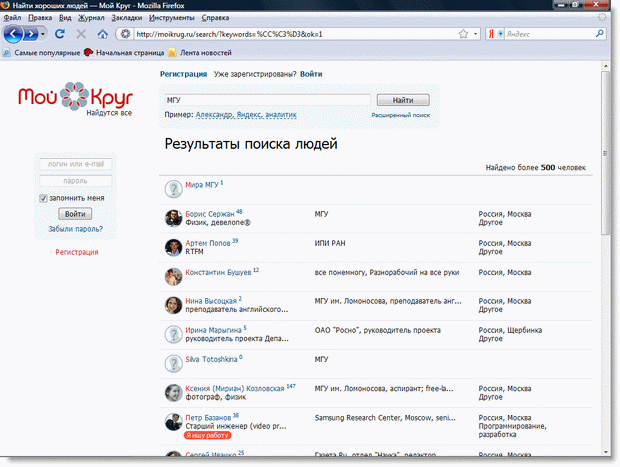Screen dimensions: 620x467
Task: Bookmark this page with the star icon
Action: (463, 34)
